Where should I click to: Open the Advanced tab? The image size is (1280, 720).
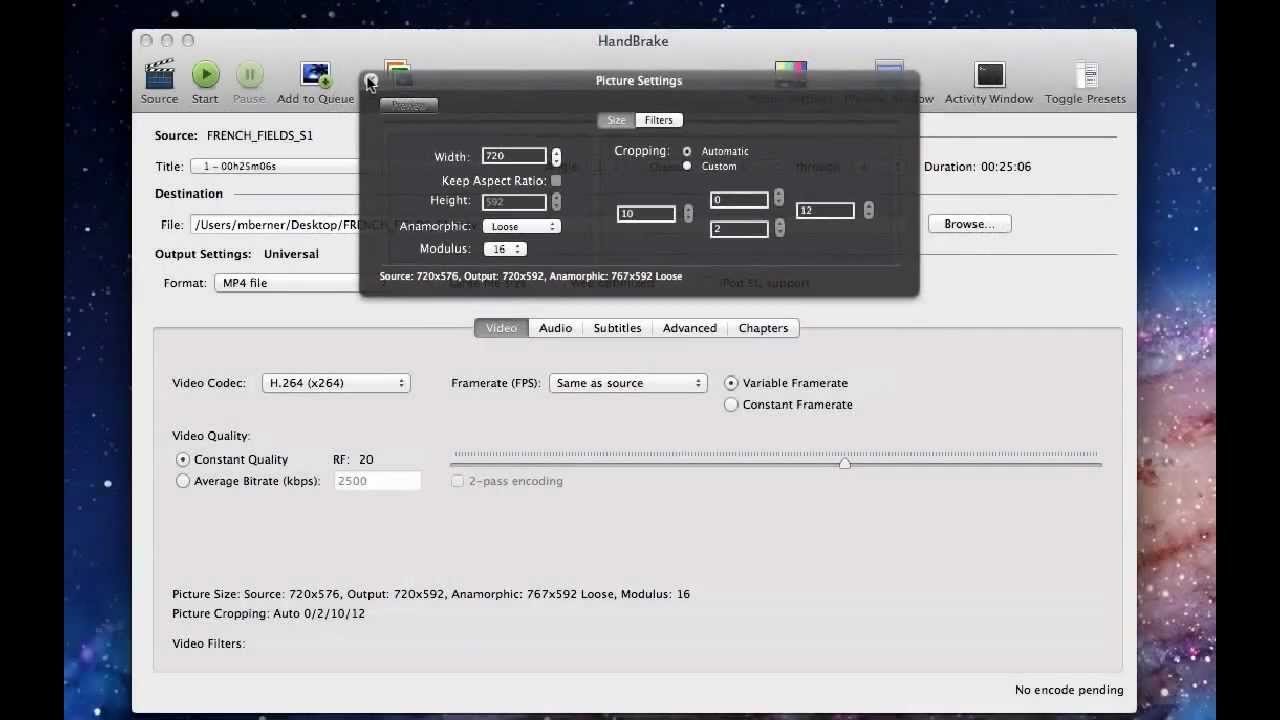tap(689, 328)
